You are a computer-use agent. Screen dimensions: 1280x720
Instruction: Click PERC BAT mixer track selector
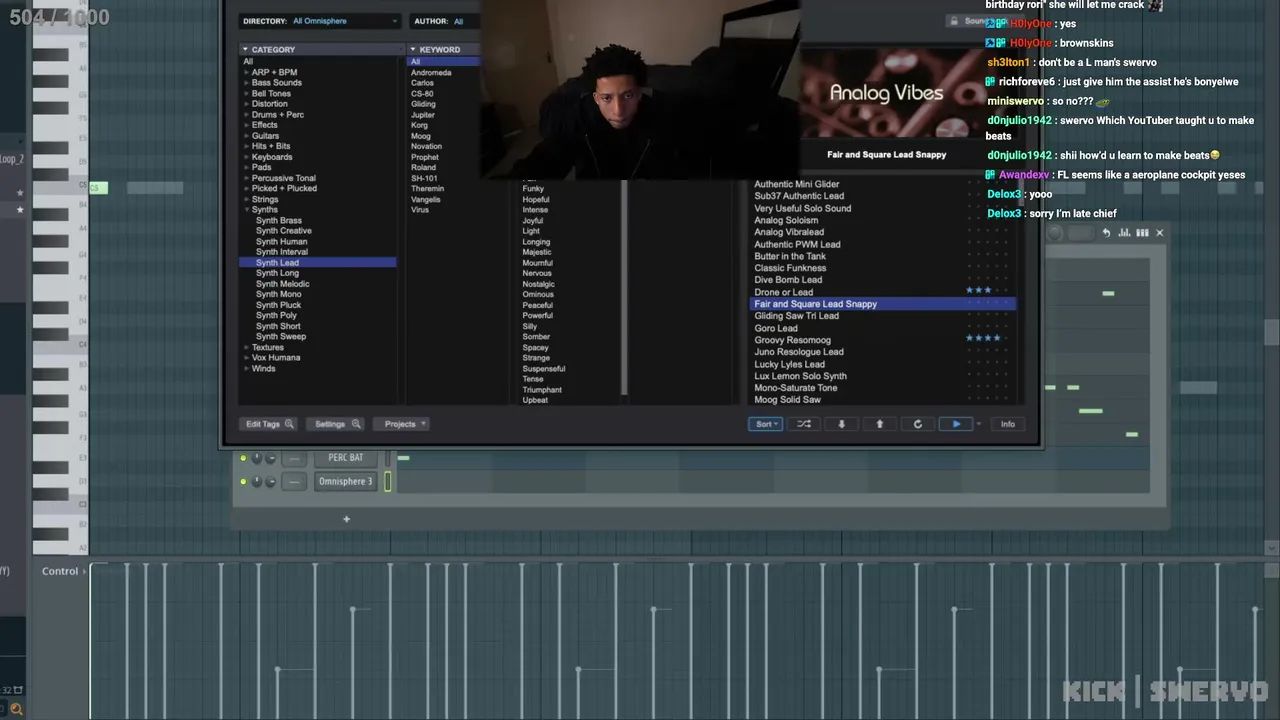point(294,458)
